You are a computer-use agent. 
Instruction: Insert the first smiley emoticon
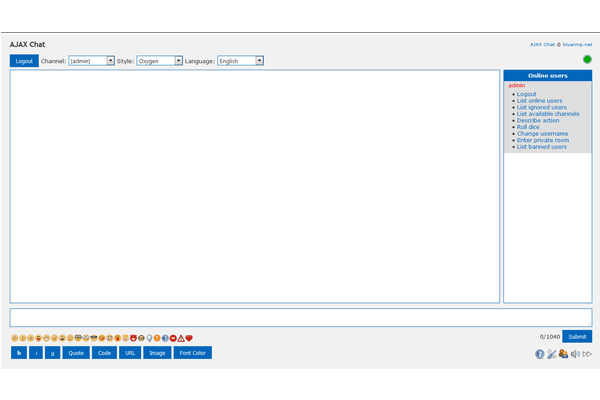tap(14, 338)
